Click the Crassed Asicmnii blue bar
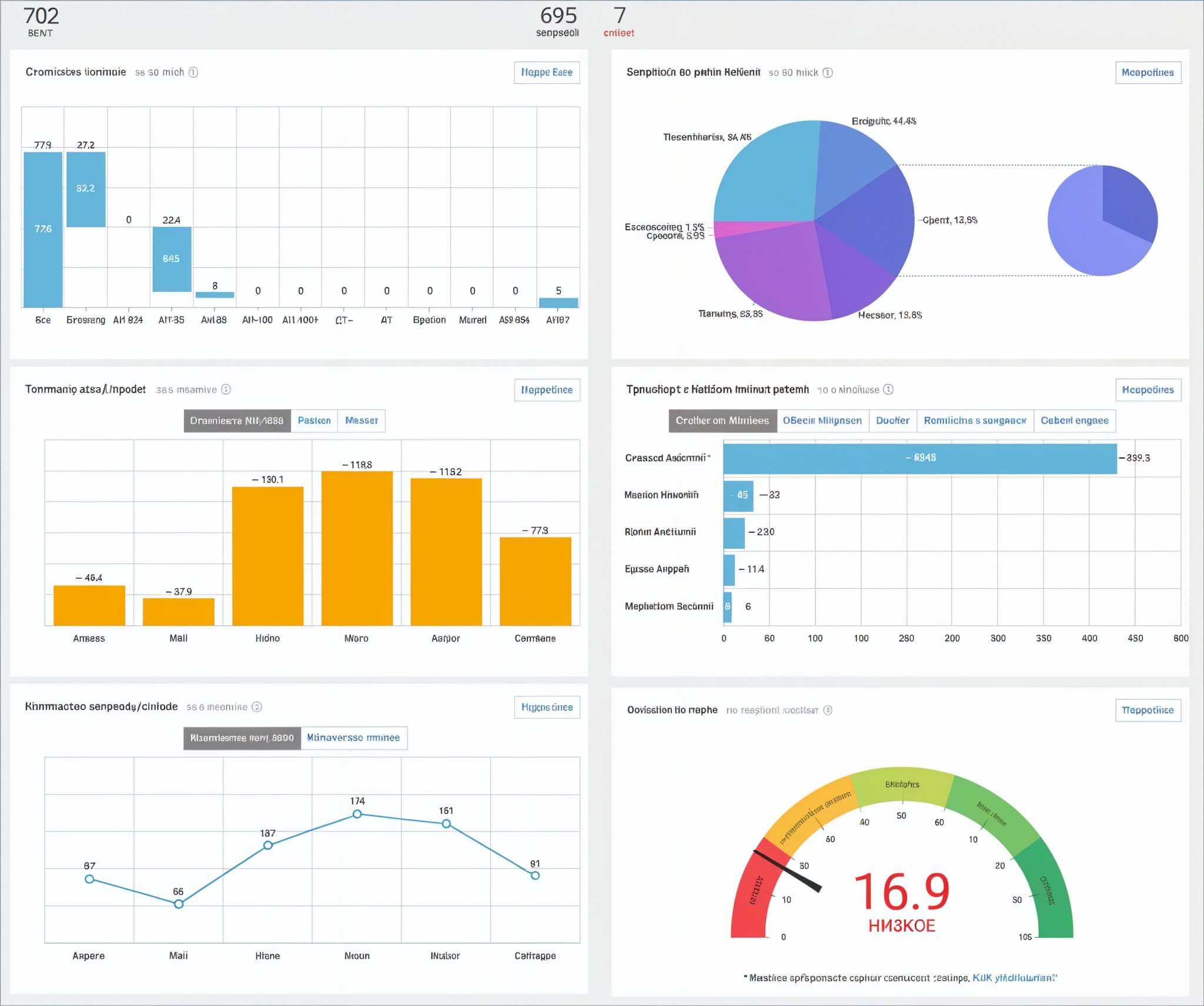 tap(919, 458)
